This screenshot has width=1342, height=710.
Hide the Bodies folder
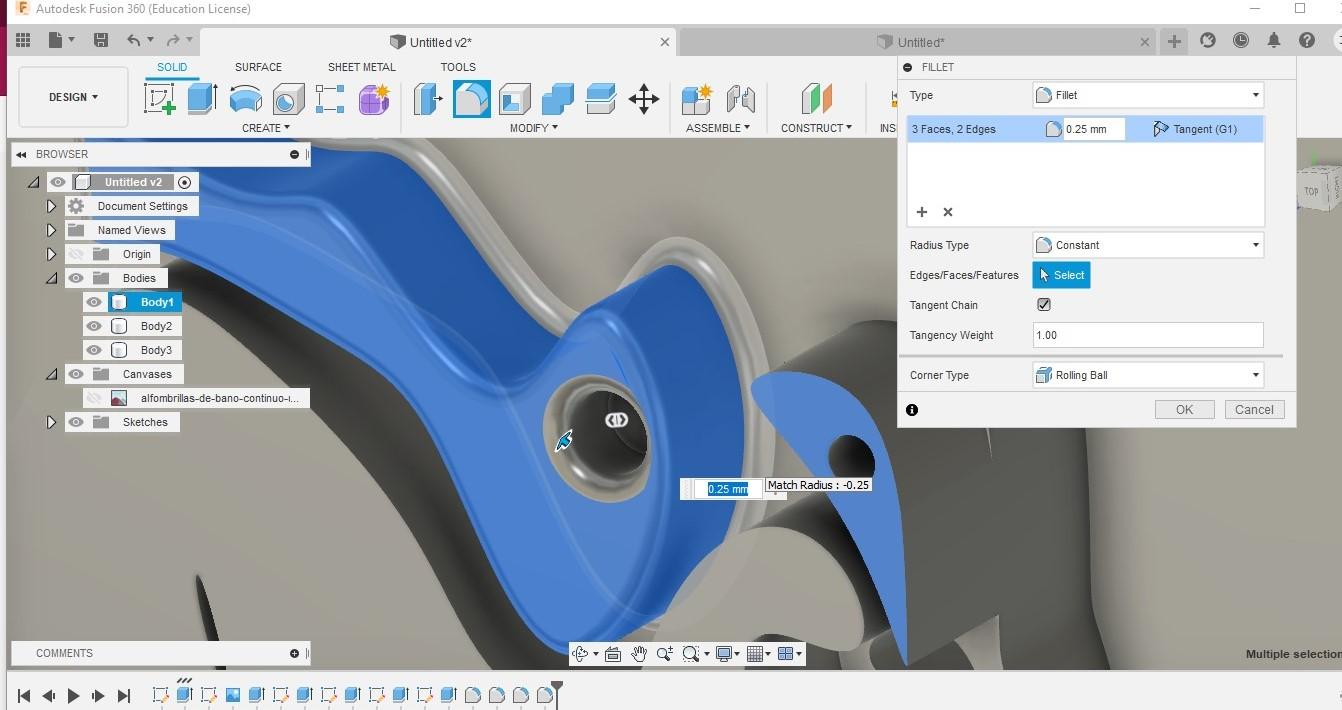click(76, 278)
